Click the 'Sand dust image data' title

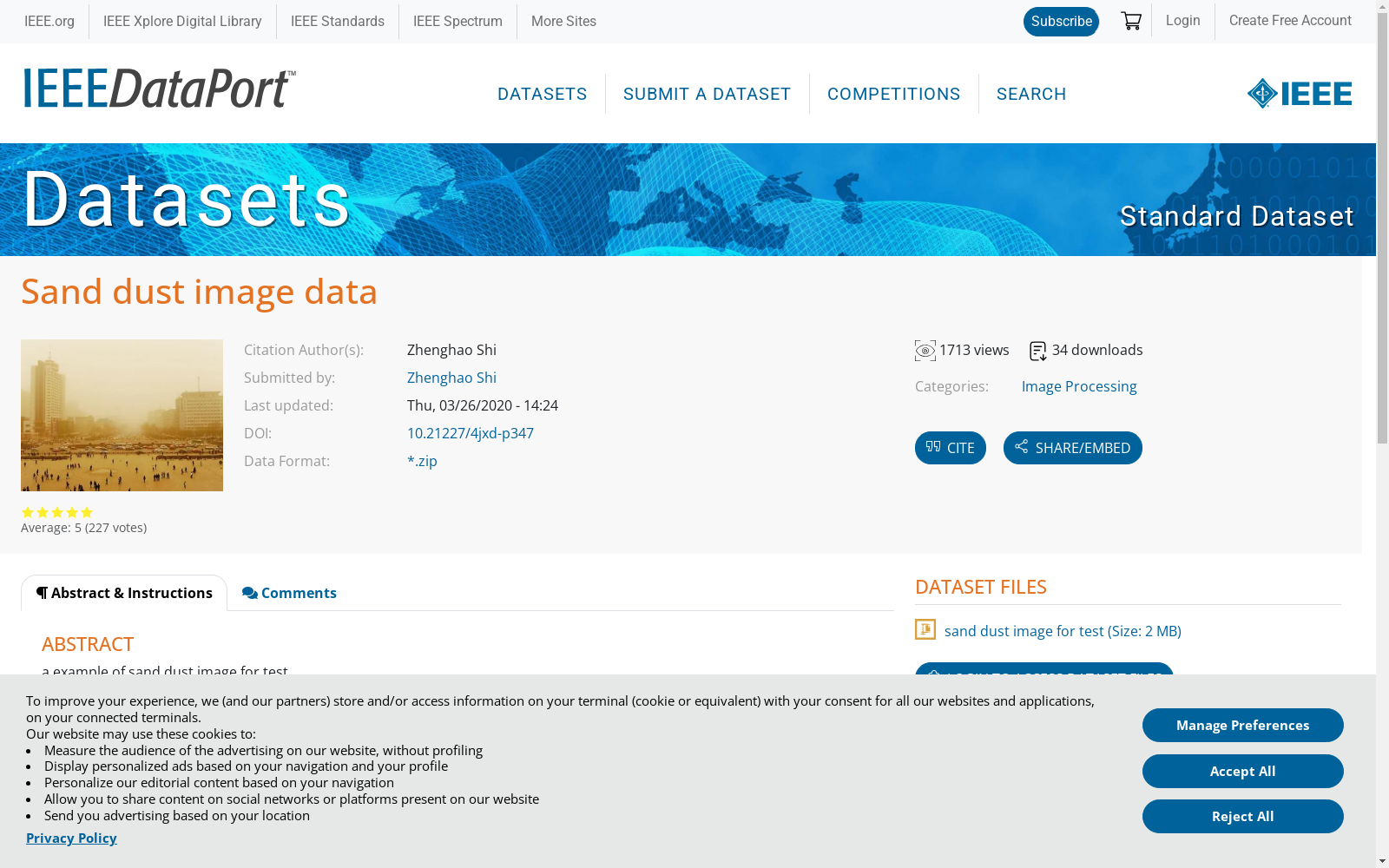pos(200,292)
